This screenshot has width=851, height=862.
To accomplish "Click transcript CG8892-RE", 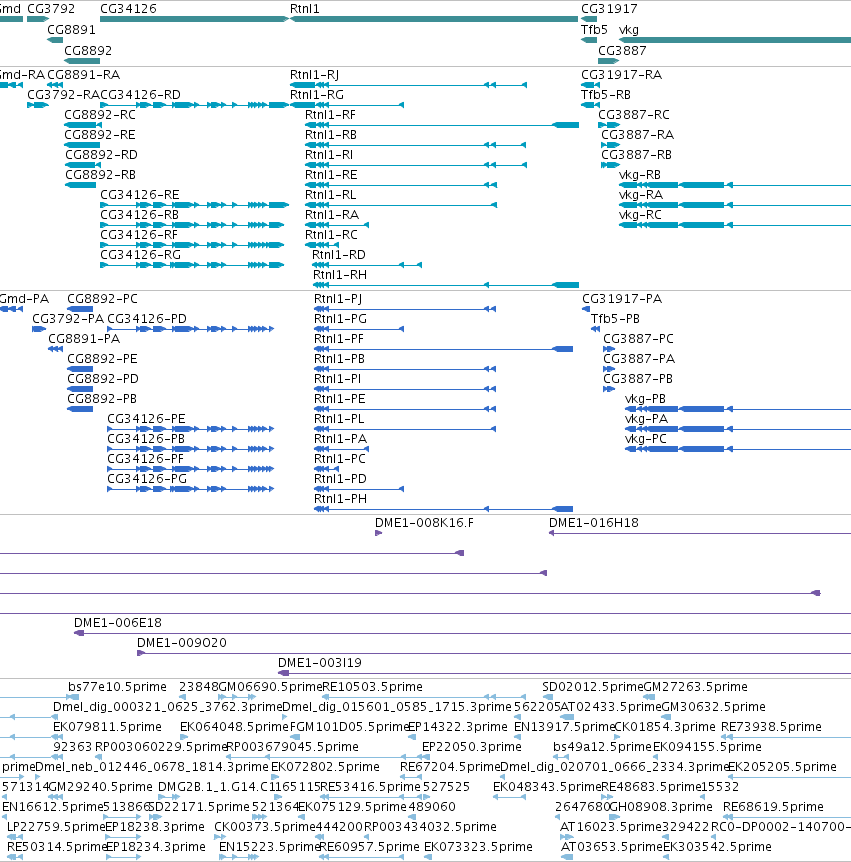I will pos(100,135).
